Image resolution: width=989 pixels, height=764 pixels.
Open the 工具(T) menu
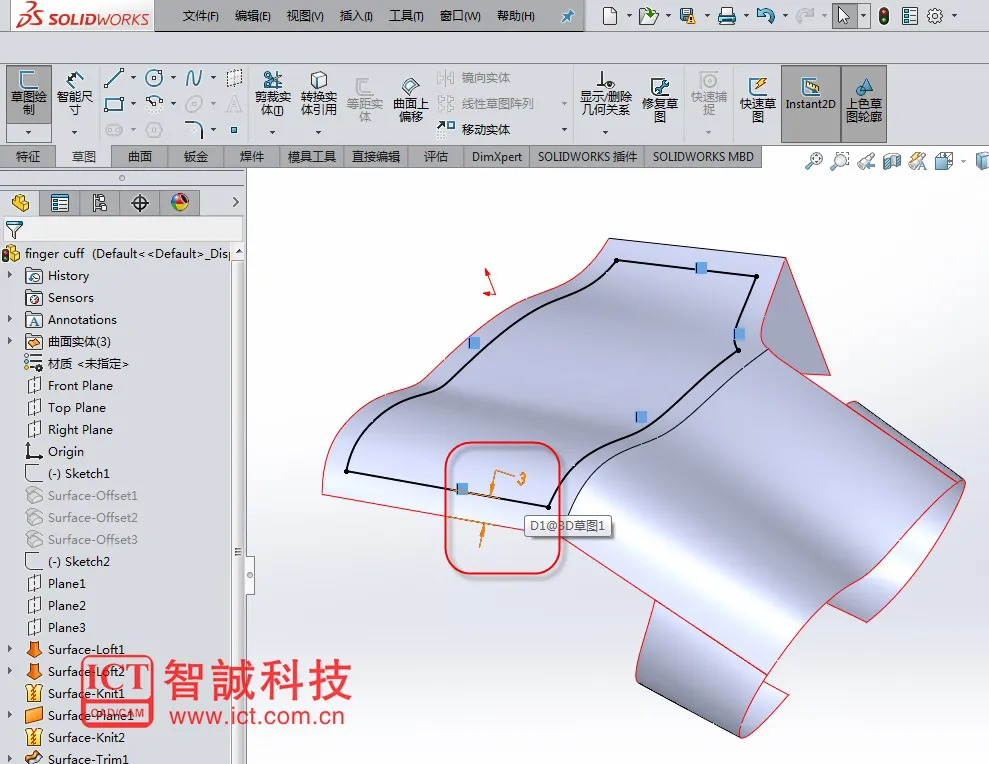406,16
